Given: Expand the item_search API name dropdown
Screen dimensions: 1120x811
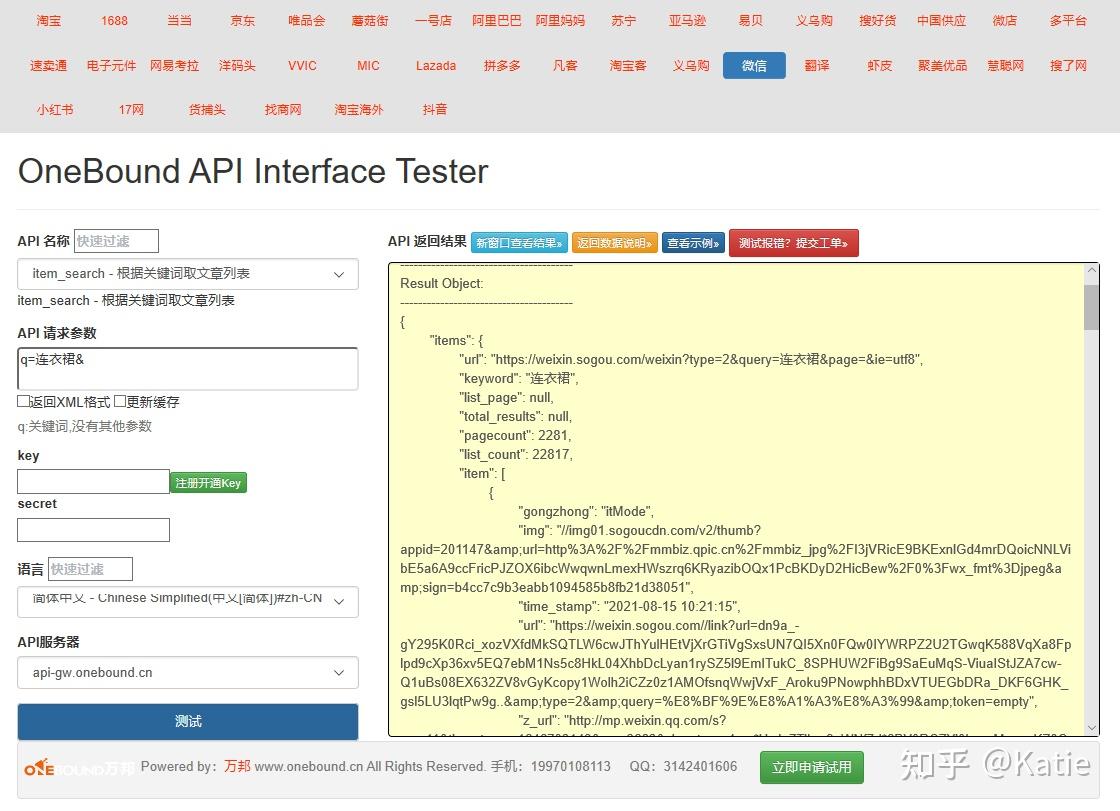Looking at the screenshot, I should pos(188,274).
